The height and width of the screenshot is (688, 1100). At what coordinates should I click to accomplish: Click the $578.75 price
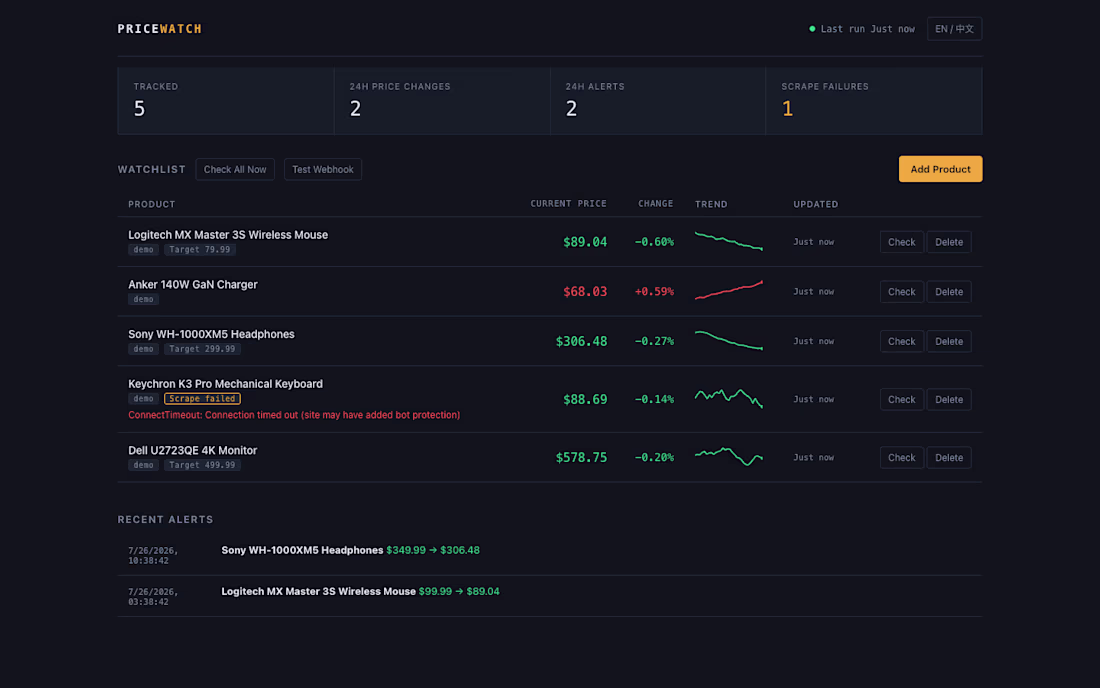(x=581, y=458)
